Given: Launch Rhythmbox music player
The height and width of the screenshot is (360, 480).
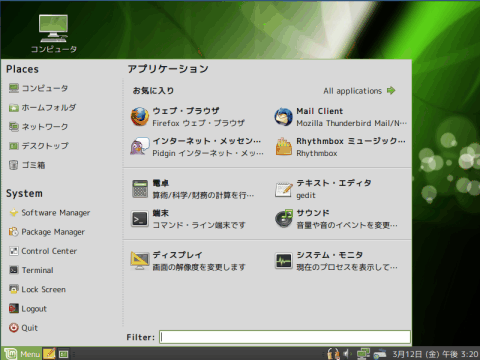Looking at the screenshot, I should coord(341,147).
